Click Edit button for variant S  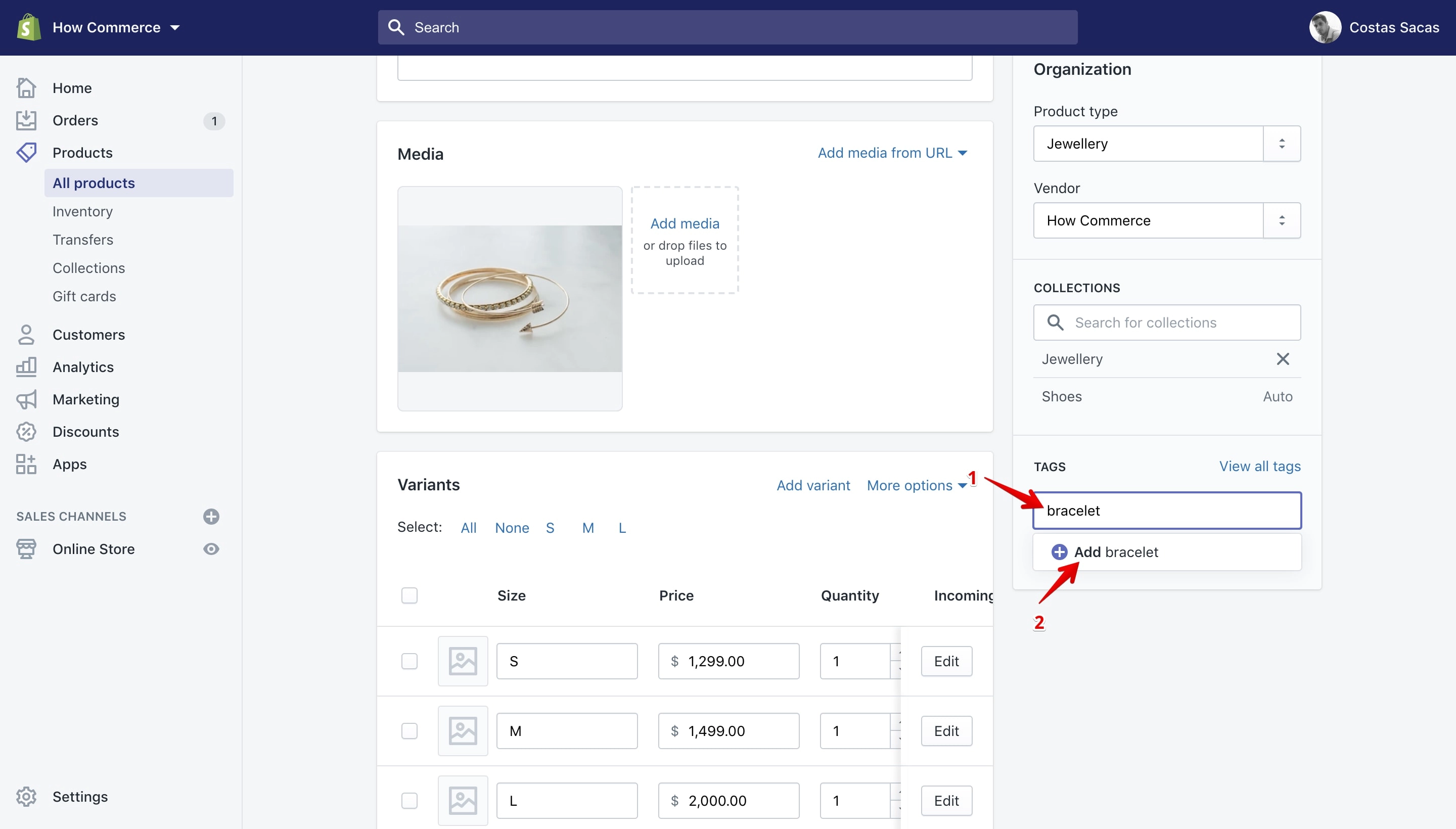coord(946,661)
